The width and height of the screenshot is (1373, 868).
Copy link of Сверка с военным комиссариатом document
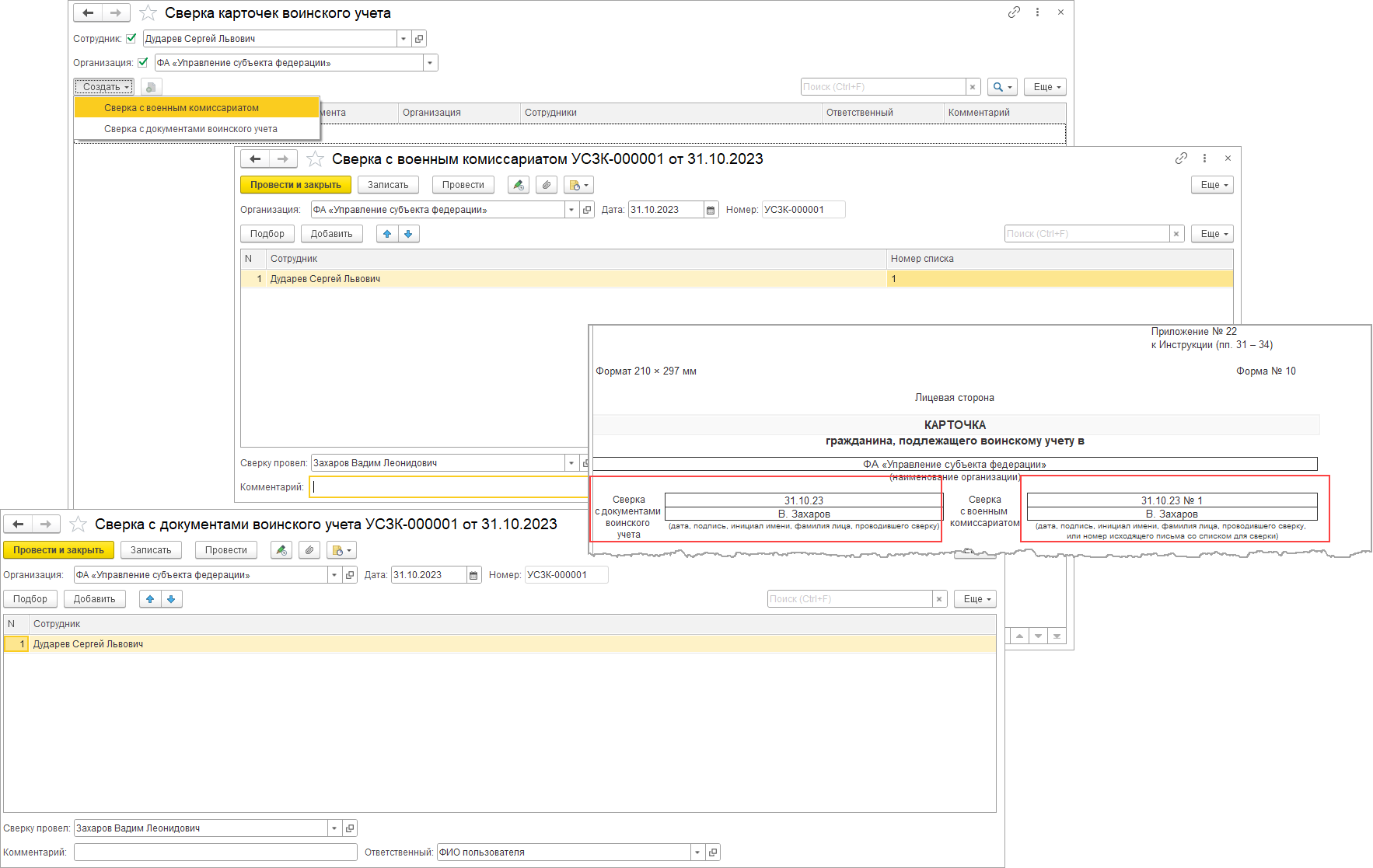point(1181,159)
